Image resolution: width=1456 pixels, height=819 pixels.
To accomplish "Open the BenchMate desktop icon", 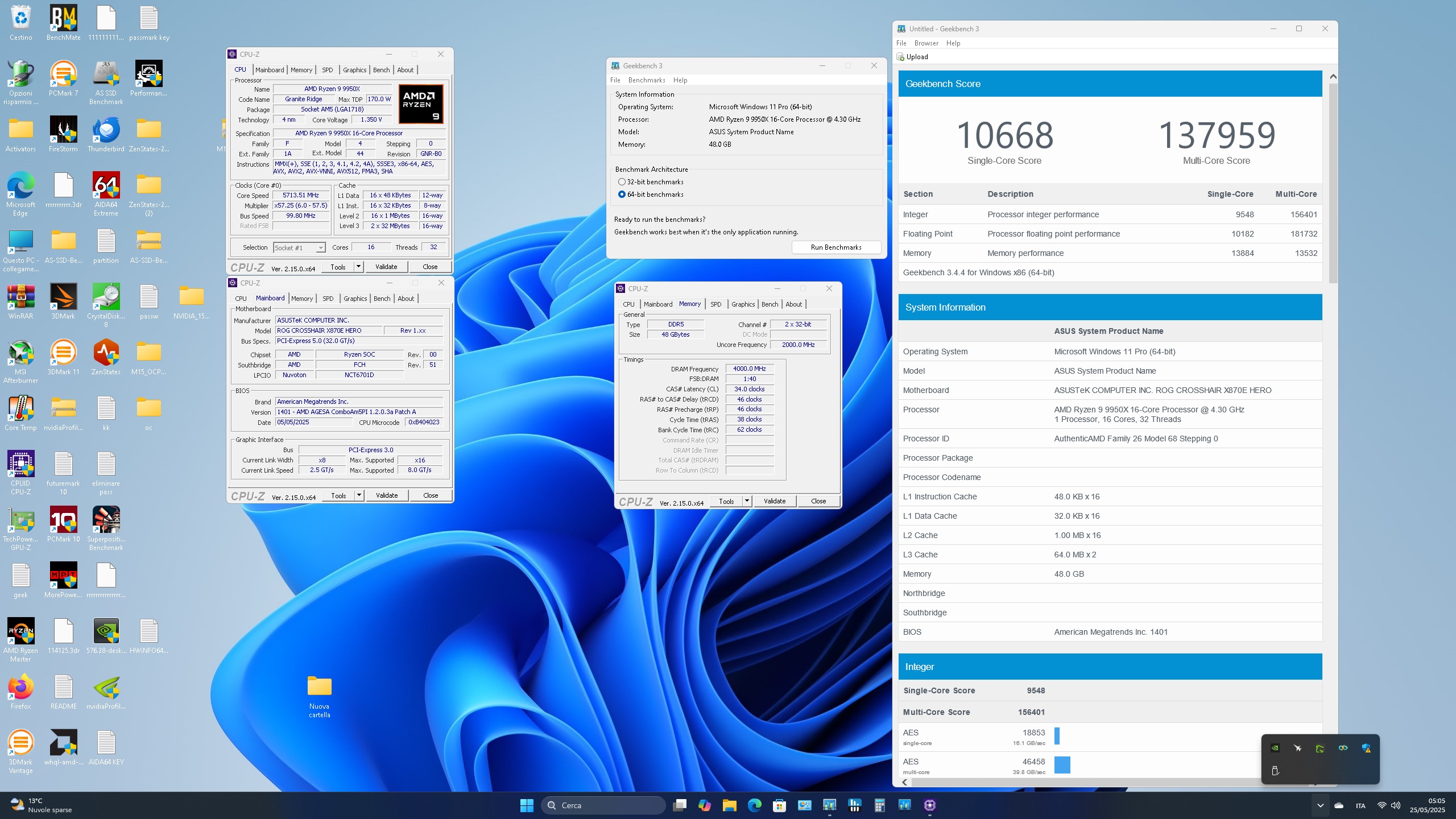I will tap(63, 23).
